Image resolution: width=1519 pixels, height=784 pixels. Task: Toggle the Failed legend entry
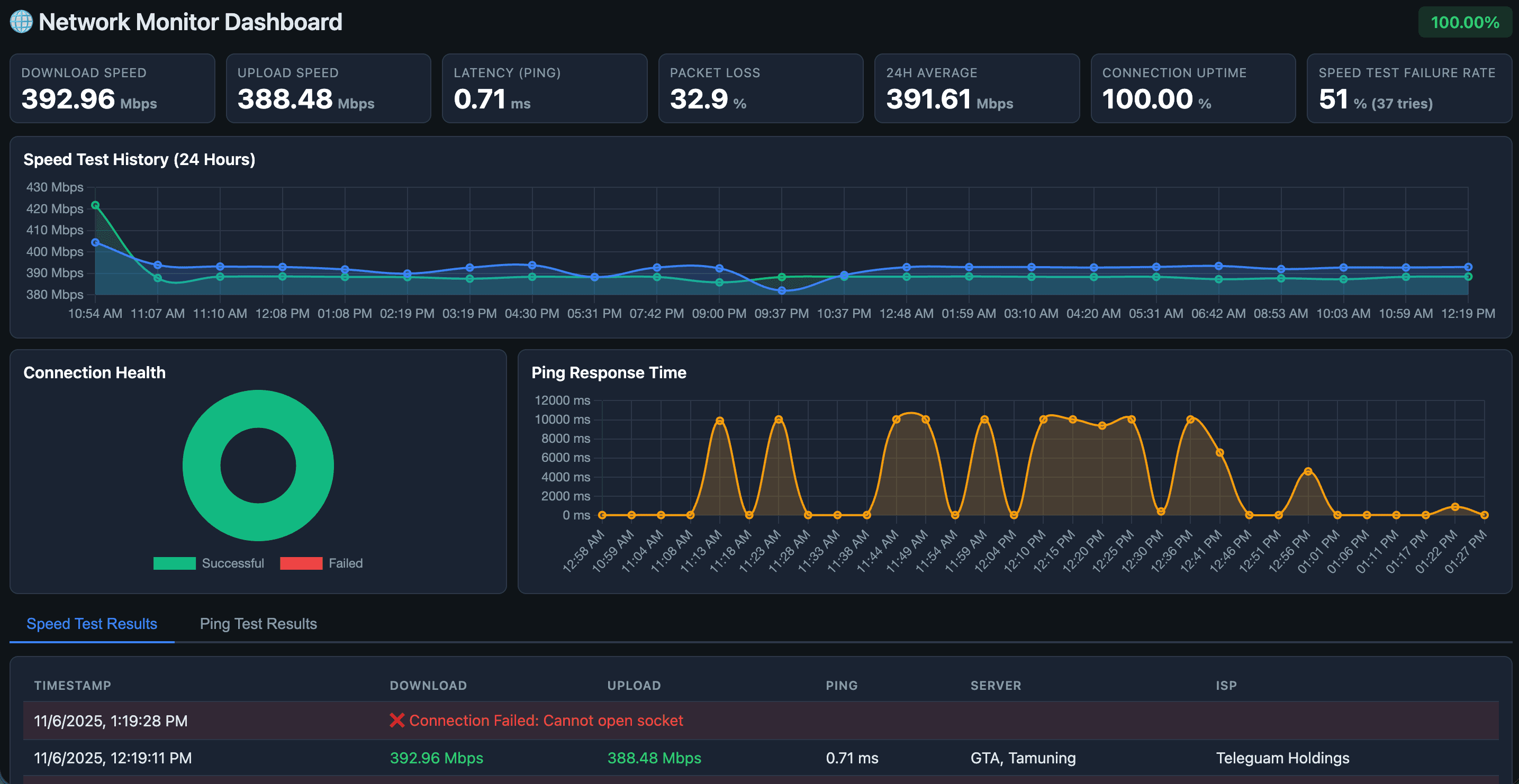322,563
